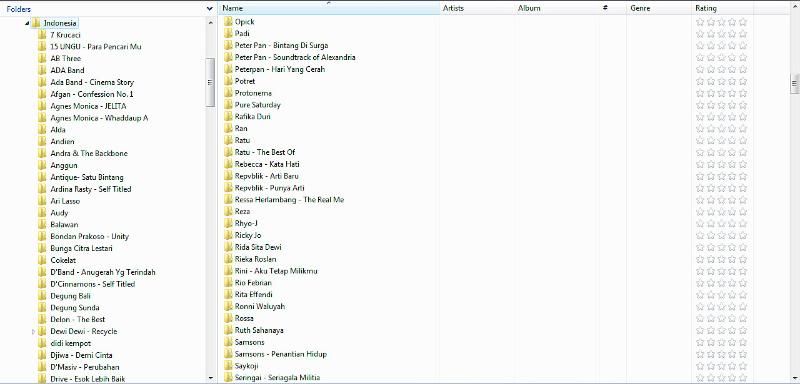
Task: Select Peter Pan - Bintang Di Surga
Action: (x=282, y=45)
